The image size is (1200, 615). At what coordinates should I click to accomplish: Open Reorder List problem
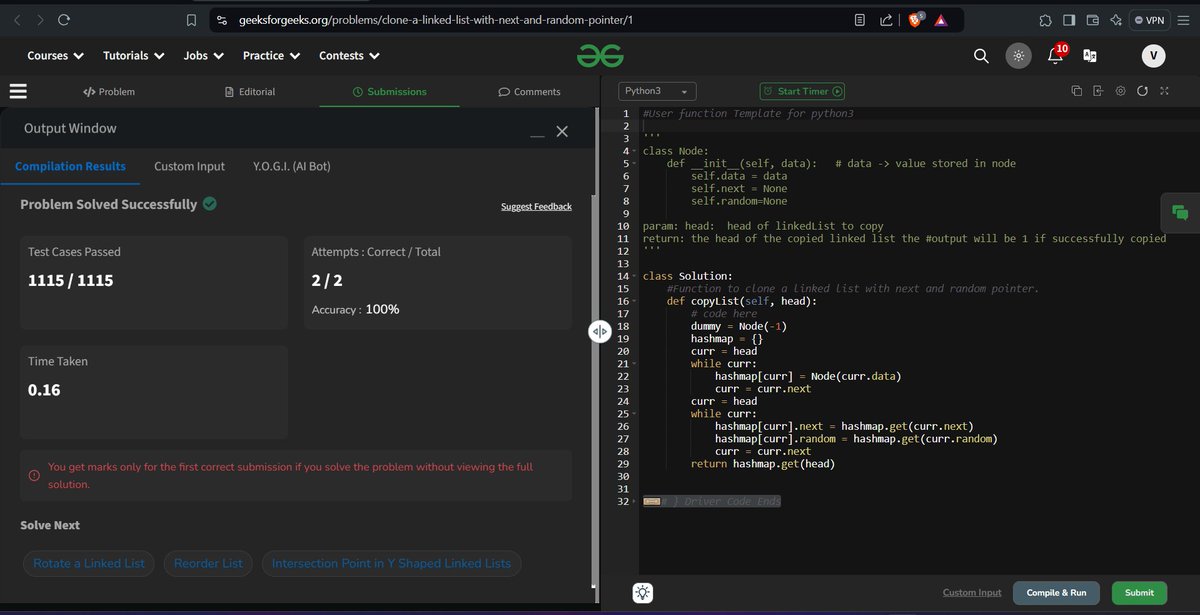pyautogui.click(x=208, y=563)
